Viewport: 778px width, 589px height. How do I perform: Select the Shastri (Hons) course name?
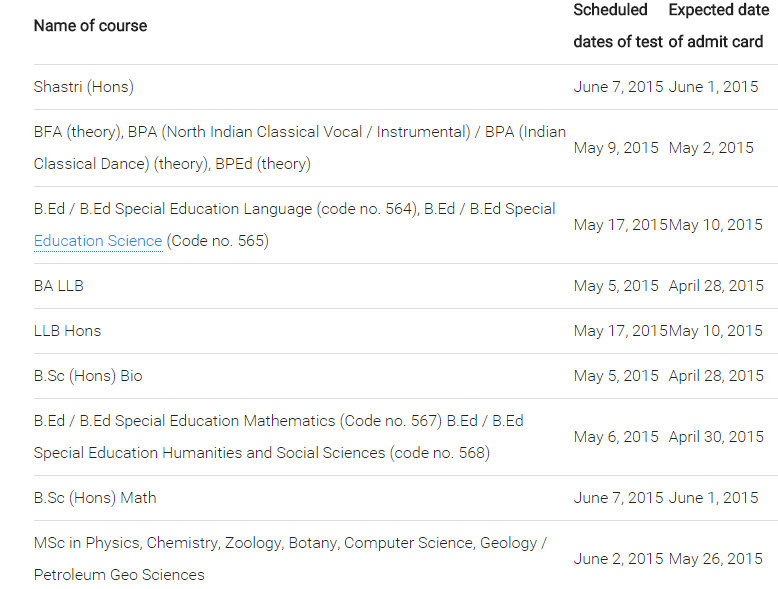click(x=84, y=87)
